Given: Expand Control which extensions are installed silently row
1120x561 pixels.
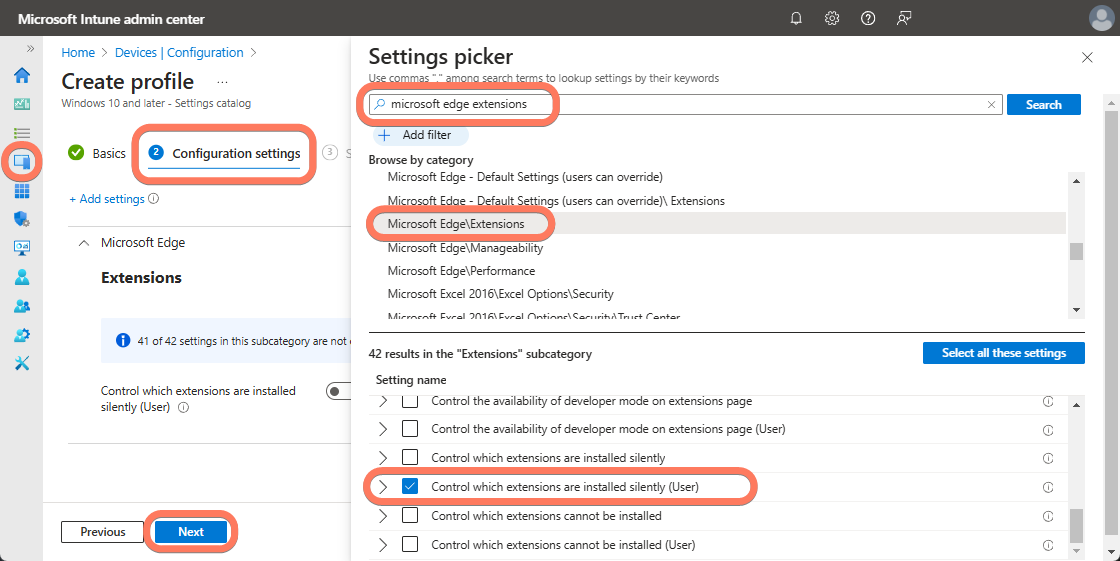Looking at the screenshot, I should 382,458.
